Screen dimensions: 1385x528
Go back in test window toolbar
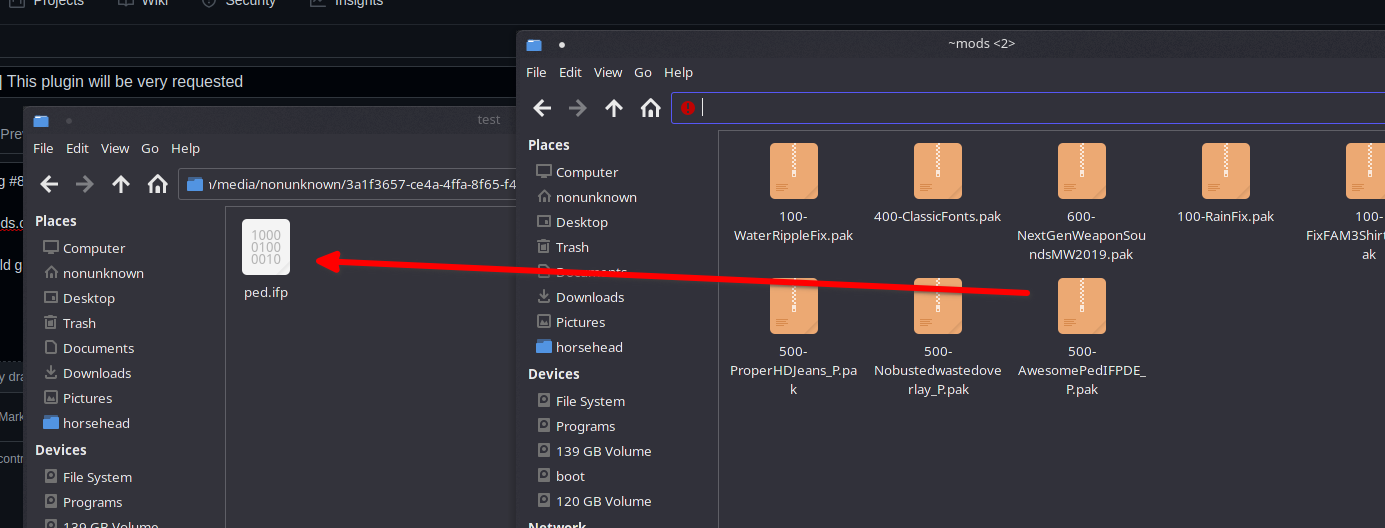(x=49, y=184)
